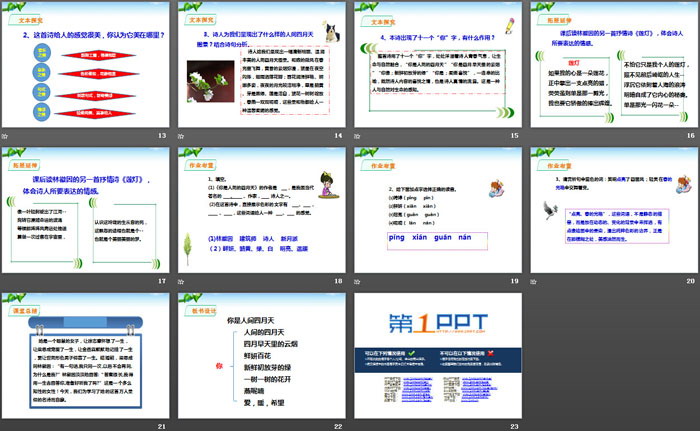Viewport: 700px width, 431px height.
Task: Select slide 21 class summary thumbnail
Action: coord(85,356)
